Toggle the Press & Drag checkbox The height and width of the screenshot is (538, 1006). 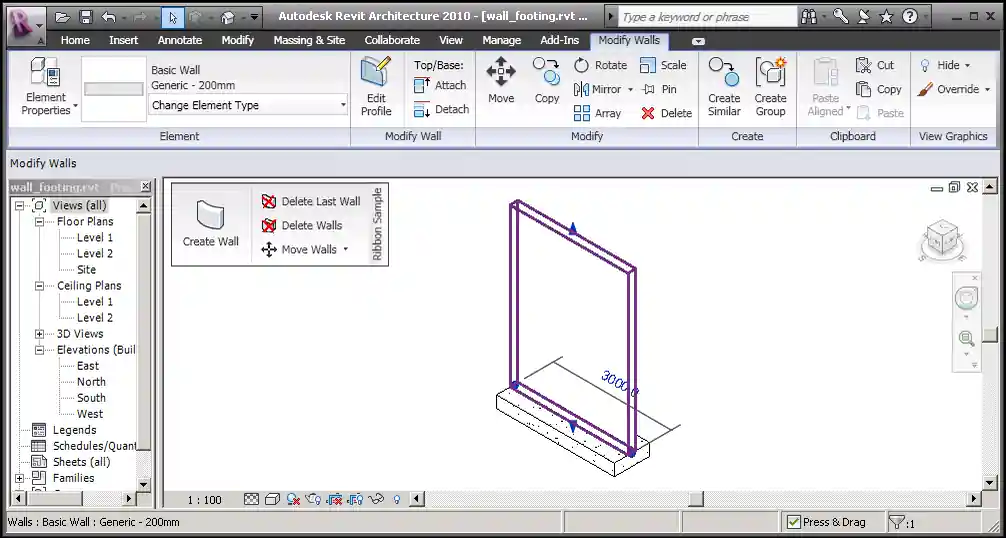pos(794,522)
